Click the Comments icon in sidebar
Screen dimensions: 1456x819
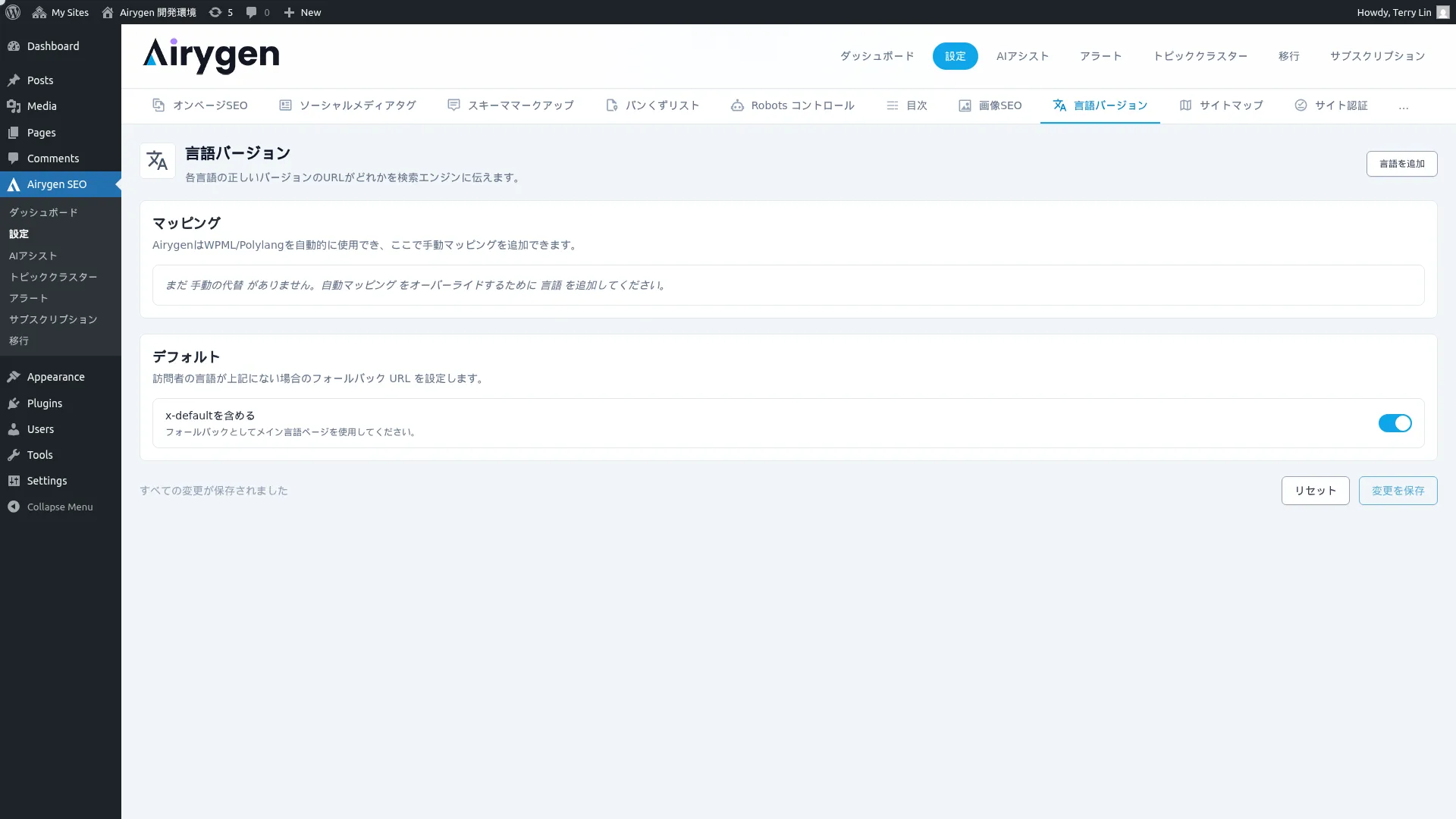click(x=14, y=158)
